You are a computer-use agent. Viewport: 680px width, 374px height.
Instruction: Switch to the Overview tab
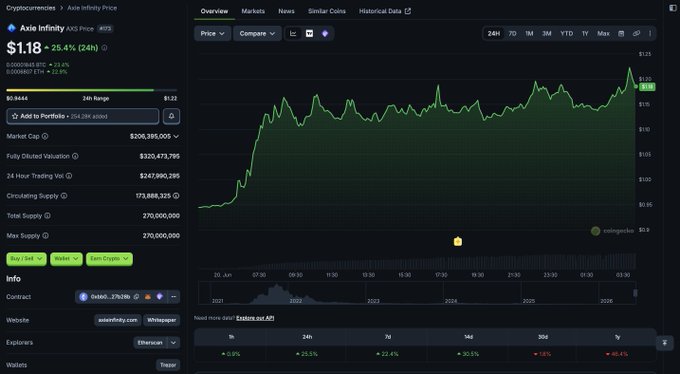(x=214, y=11)
